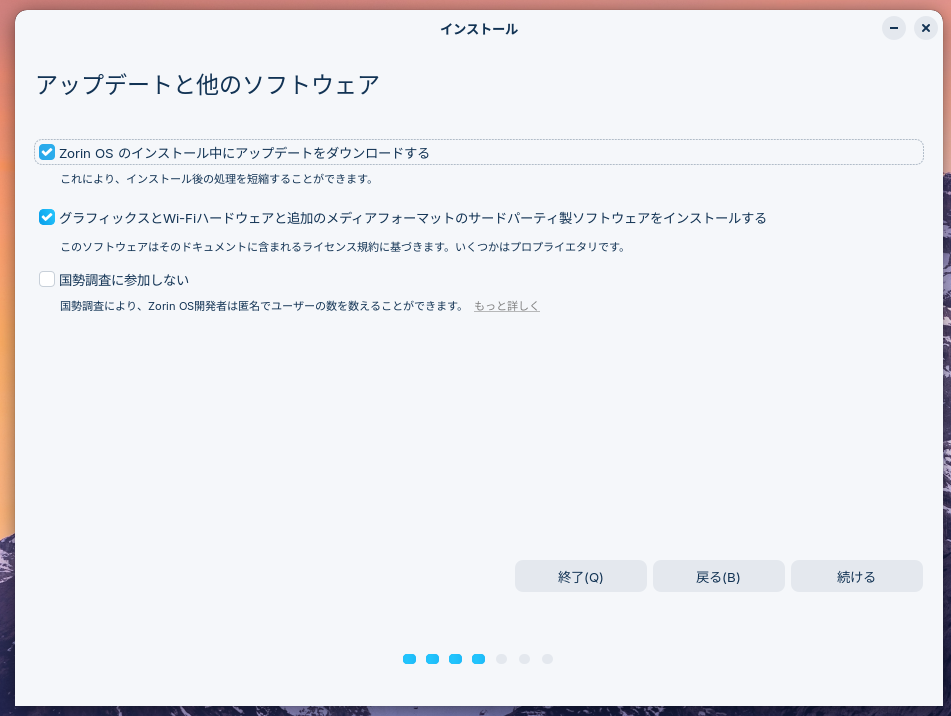Go back with 戻る(B) button

tap(718, 576)
